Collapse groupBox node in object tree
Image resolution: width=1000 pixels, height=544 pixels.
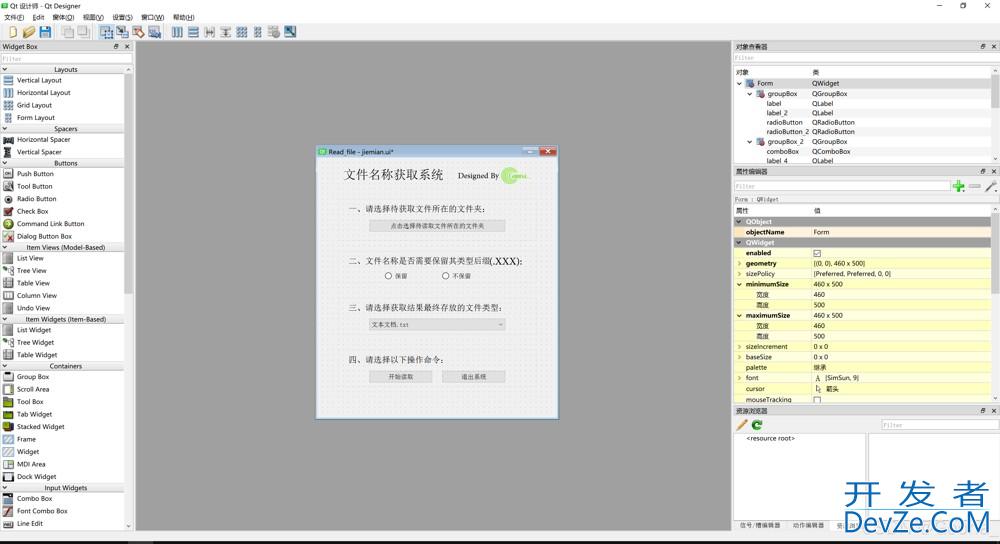tap(750, 94)
